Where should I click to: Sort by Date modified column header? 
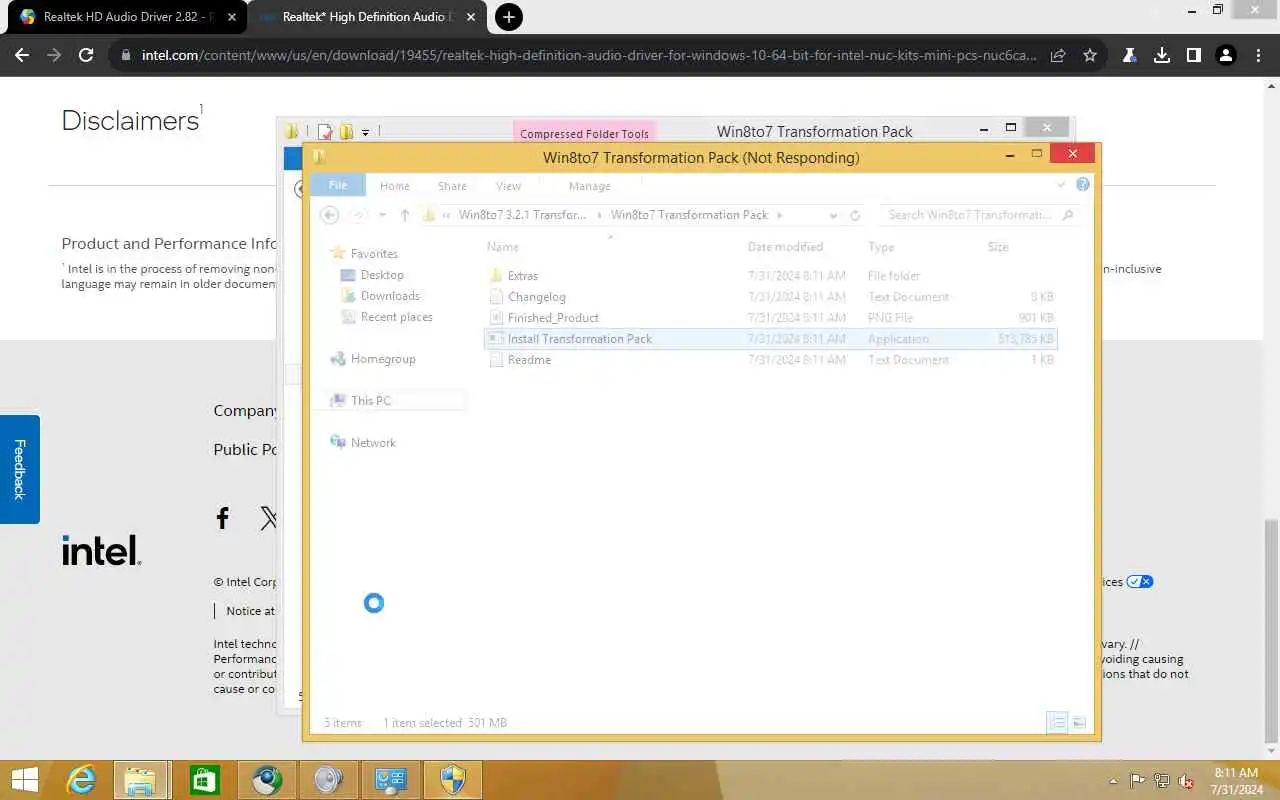click(x=785, y=247)
